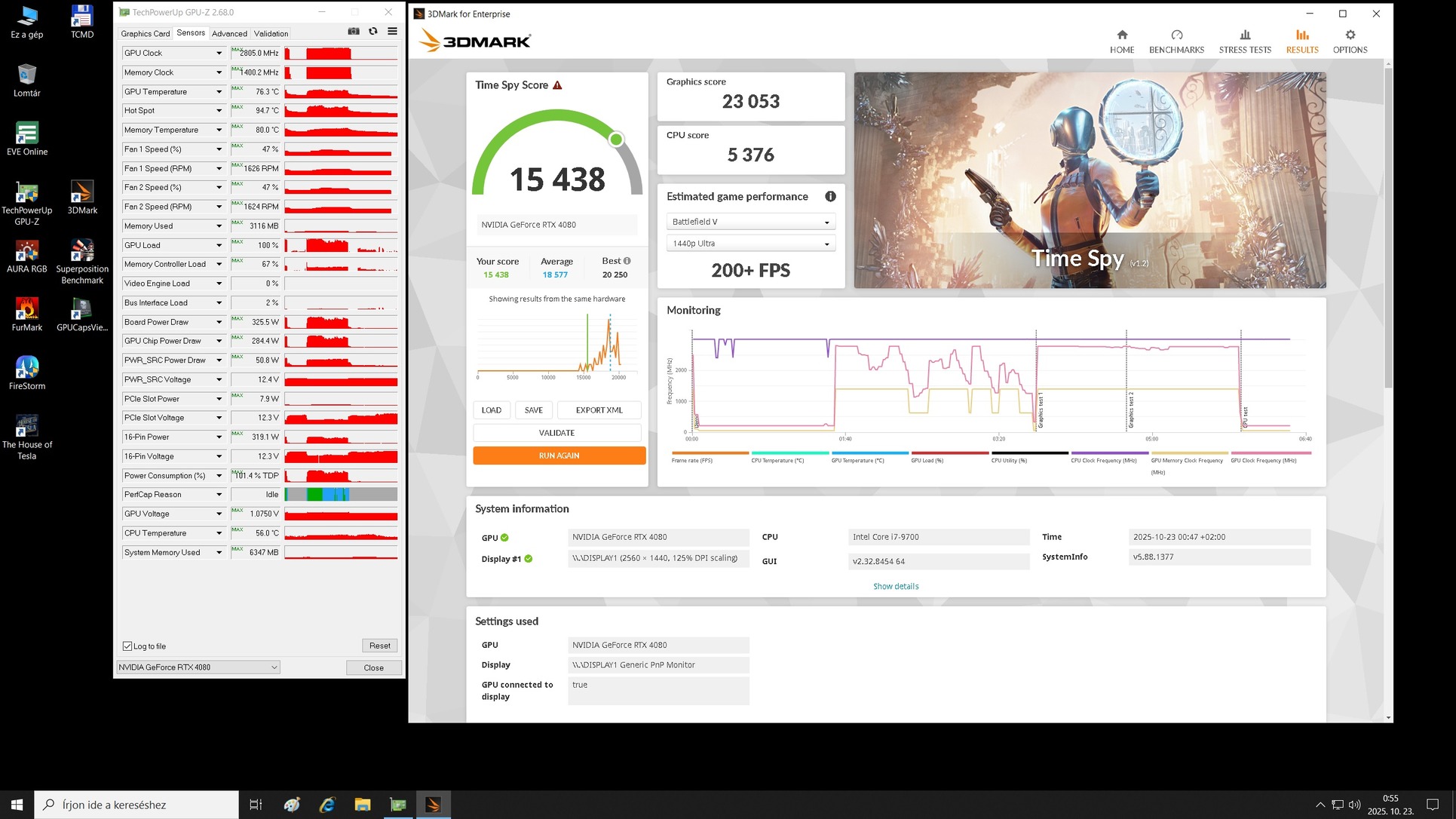Open the 3DMark Stress Tests section
1456x819 pixels.
pos(1244,41)
